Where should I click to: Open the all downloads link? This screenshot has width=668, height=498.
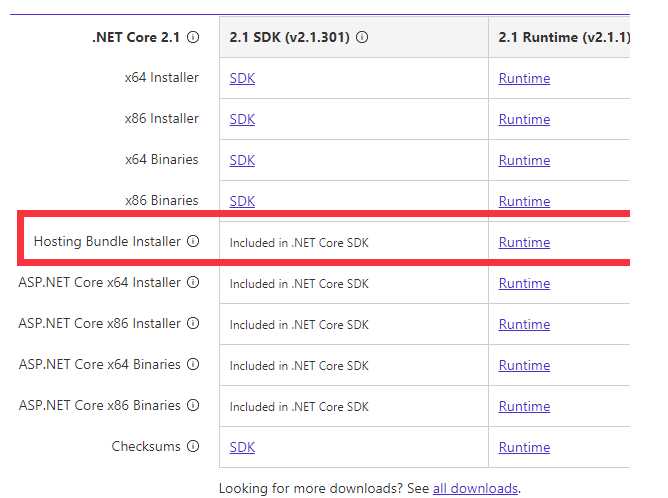click(x=475, y=488)
